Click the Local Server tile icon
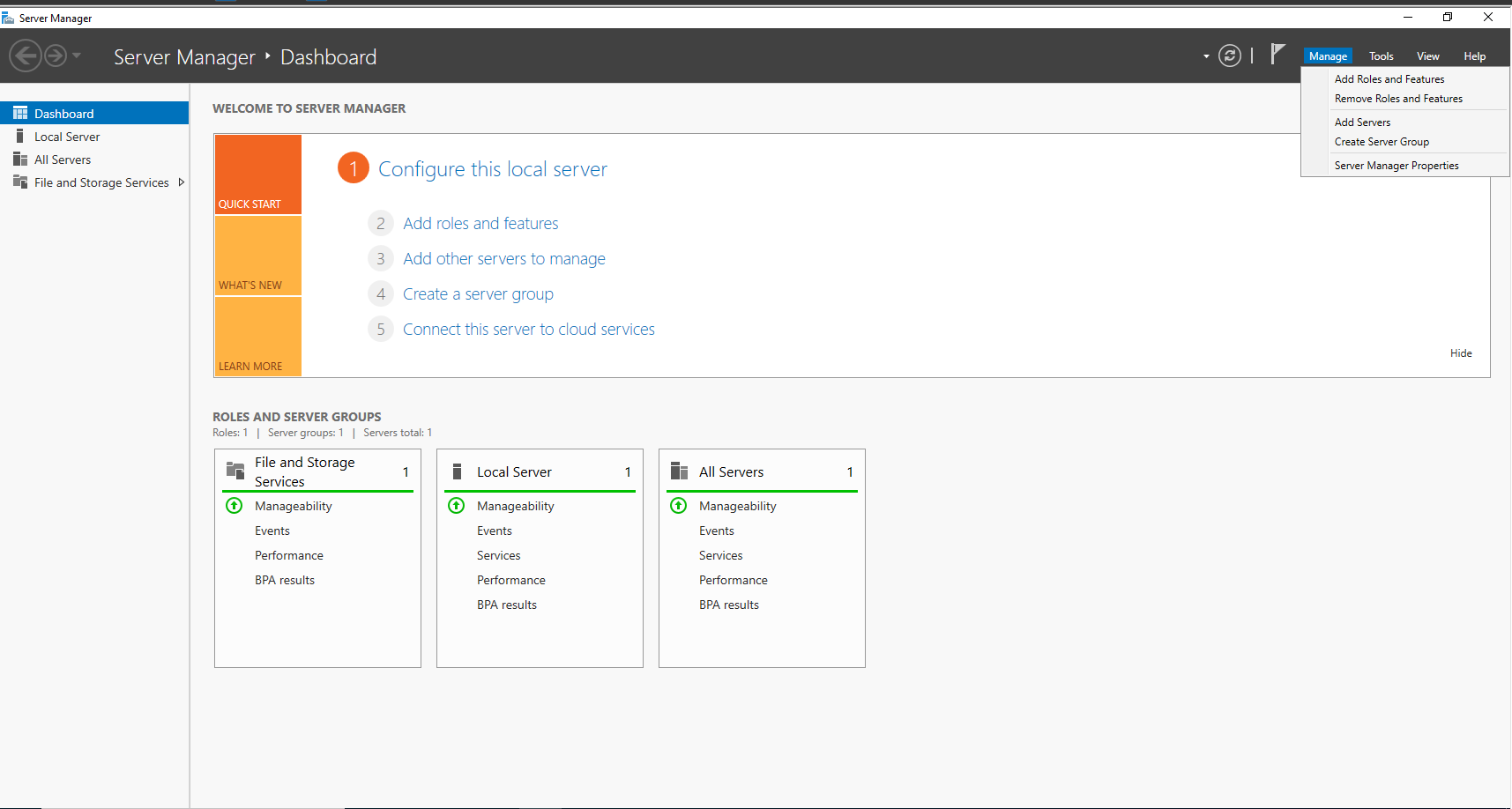The height and width of the screenshot is (809, 1512). (x=457, y=471)
